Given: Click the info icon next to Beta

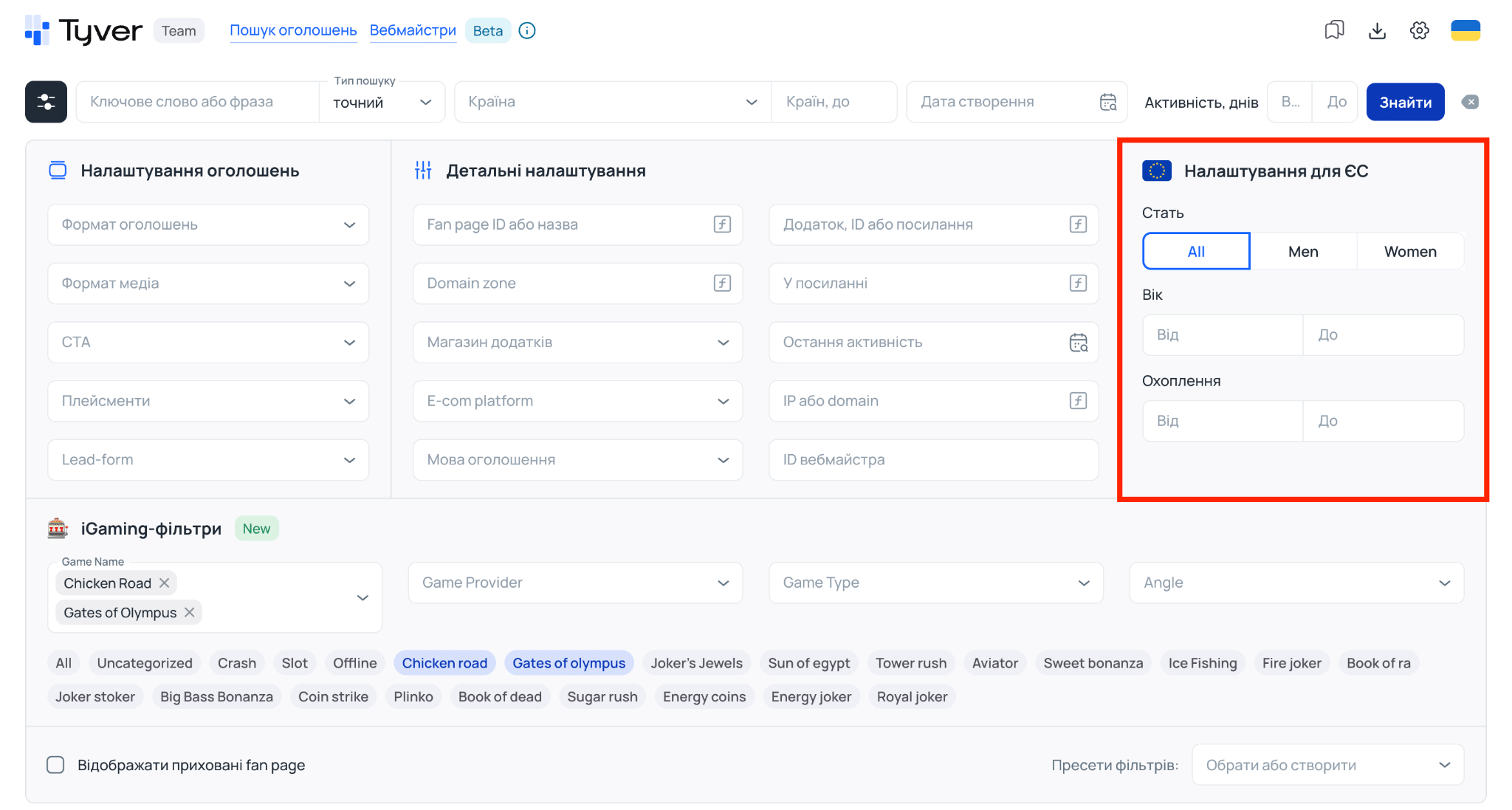Looking at the screenshot, I should coord(527,30).
